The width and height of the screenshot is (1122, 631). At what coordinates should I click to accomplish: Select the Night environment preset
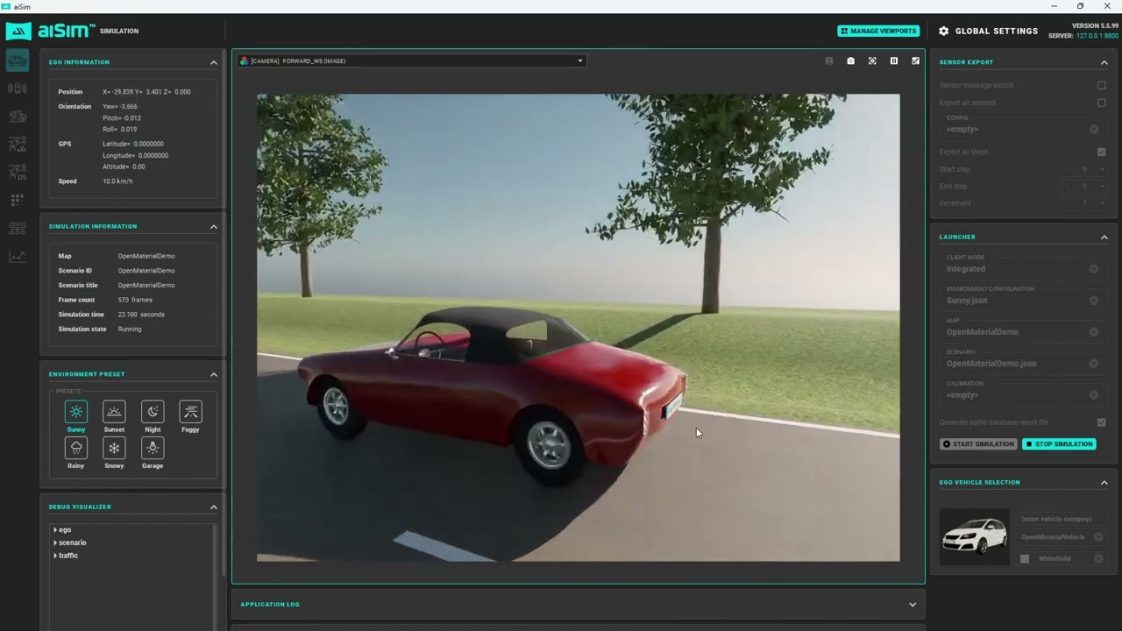152,411
